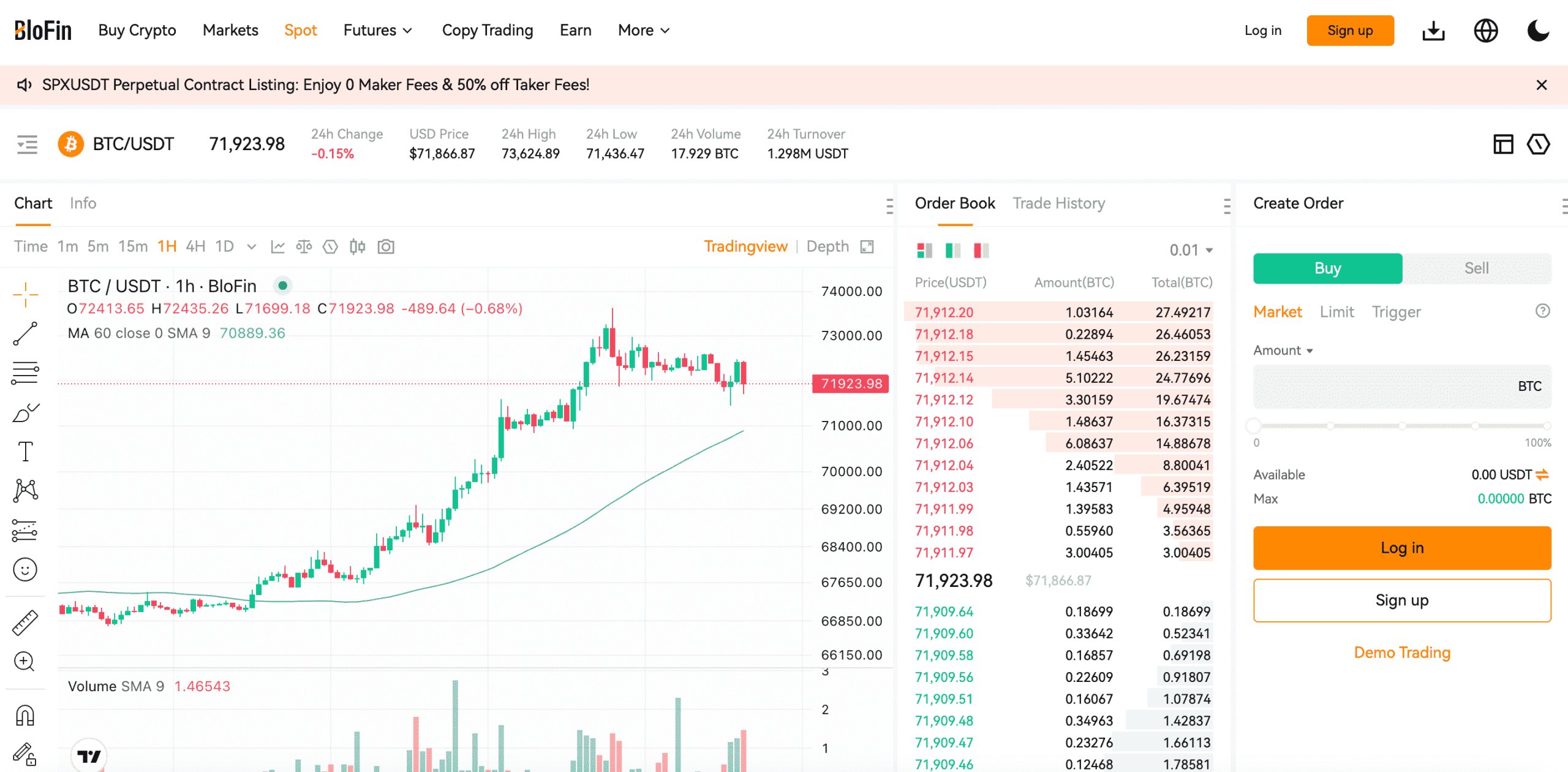The image size is (1568, 772).
Task: Toggle the magnet snap mode
Action: [x=26, y=715]
